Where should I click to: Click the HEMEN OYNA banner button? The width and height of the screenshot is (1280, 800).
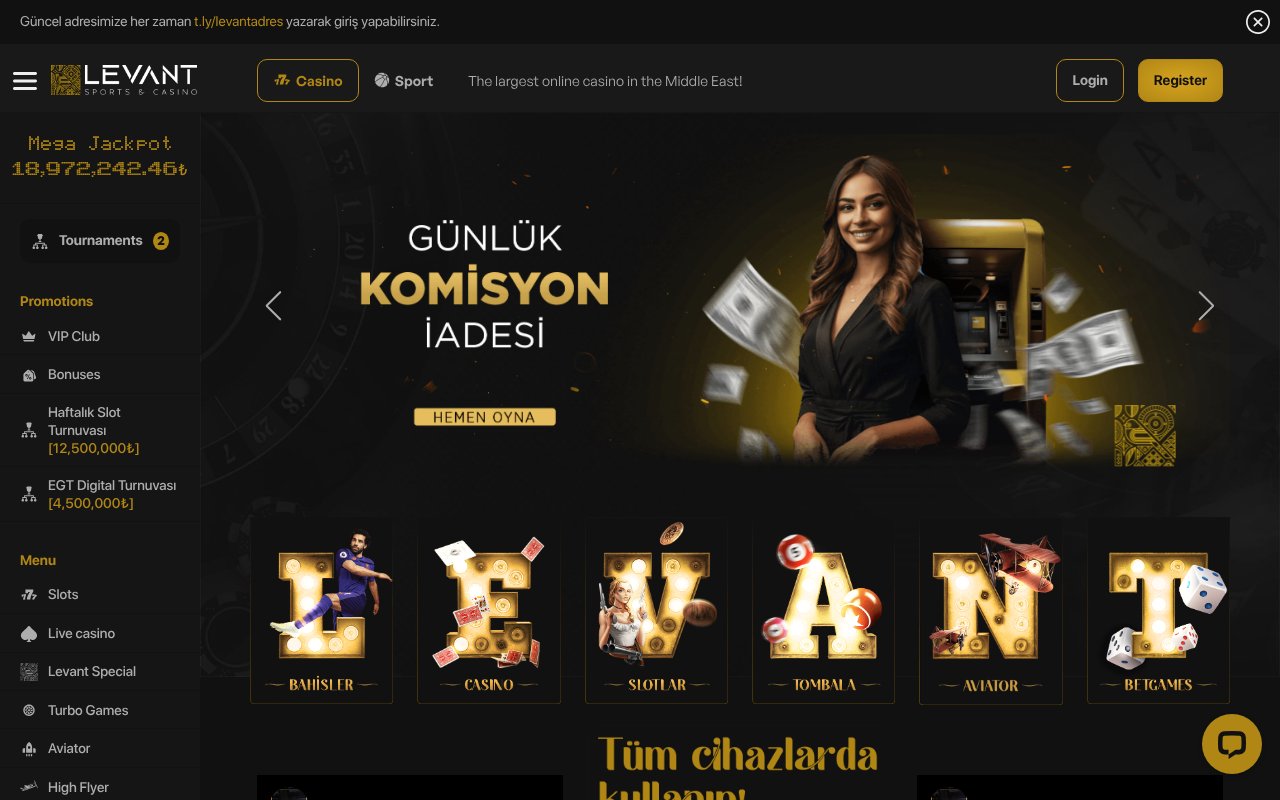(484, 417)
